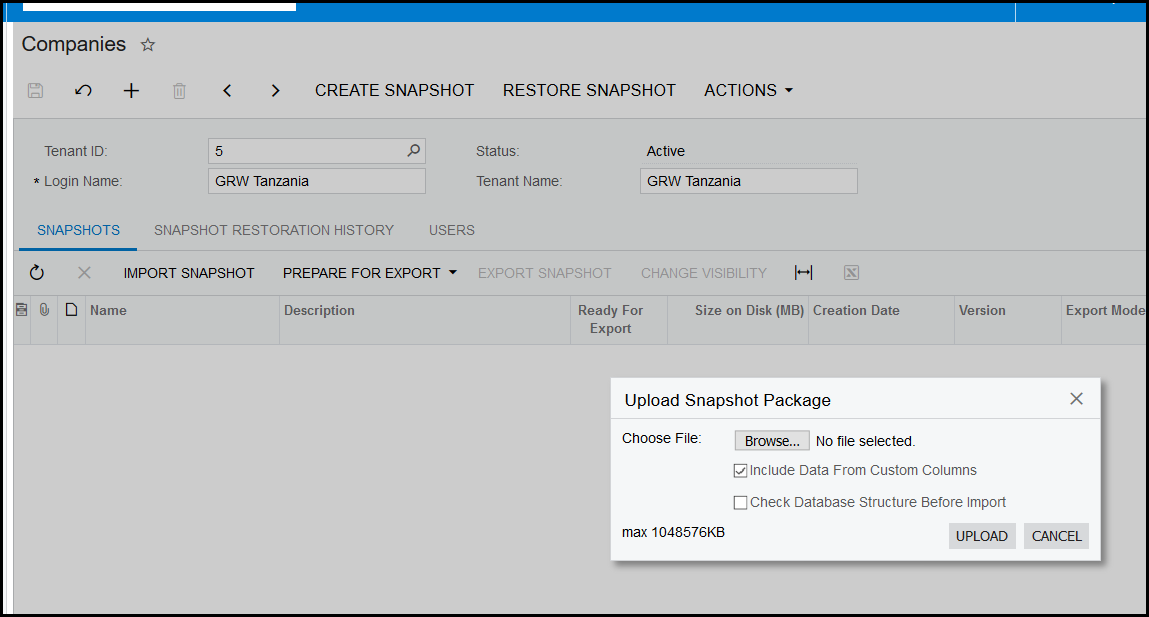Click Browse to choose a file
The width and height of the screenshot is (1149, 617).
coord(772,441)
